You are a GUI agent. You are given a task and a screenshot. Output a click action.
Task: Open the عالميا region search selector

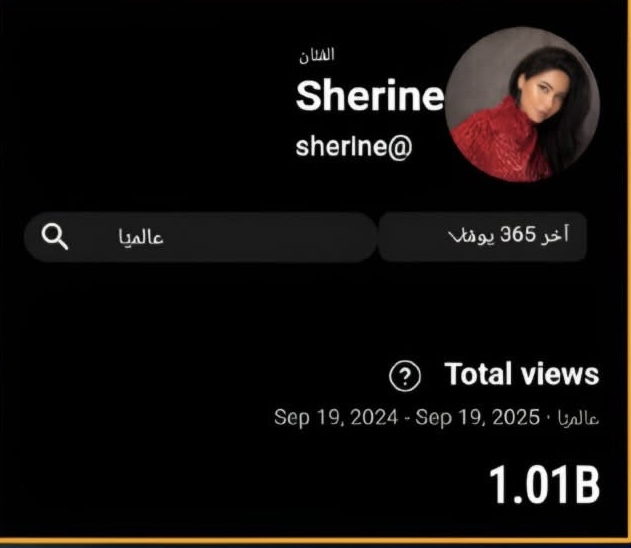click(200, 237)
